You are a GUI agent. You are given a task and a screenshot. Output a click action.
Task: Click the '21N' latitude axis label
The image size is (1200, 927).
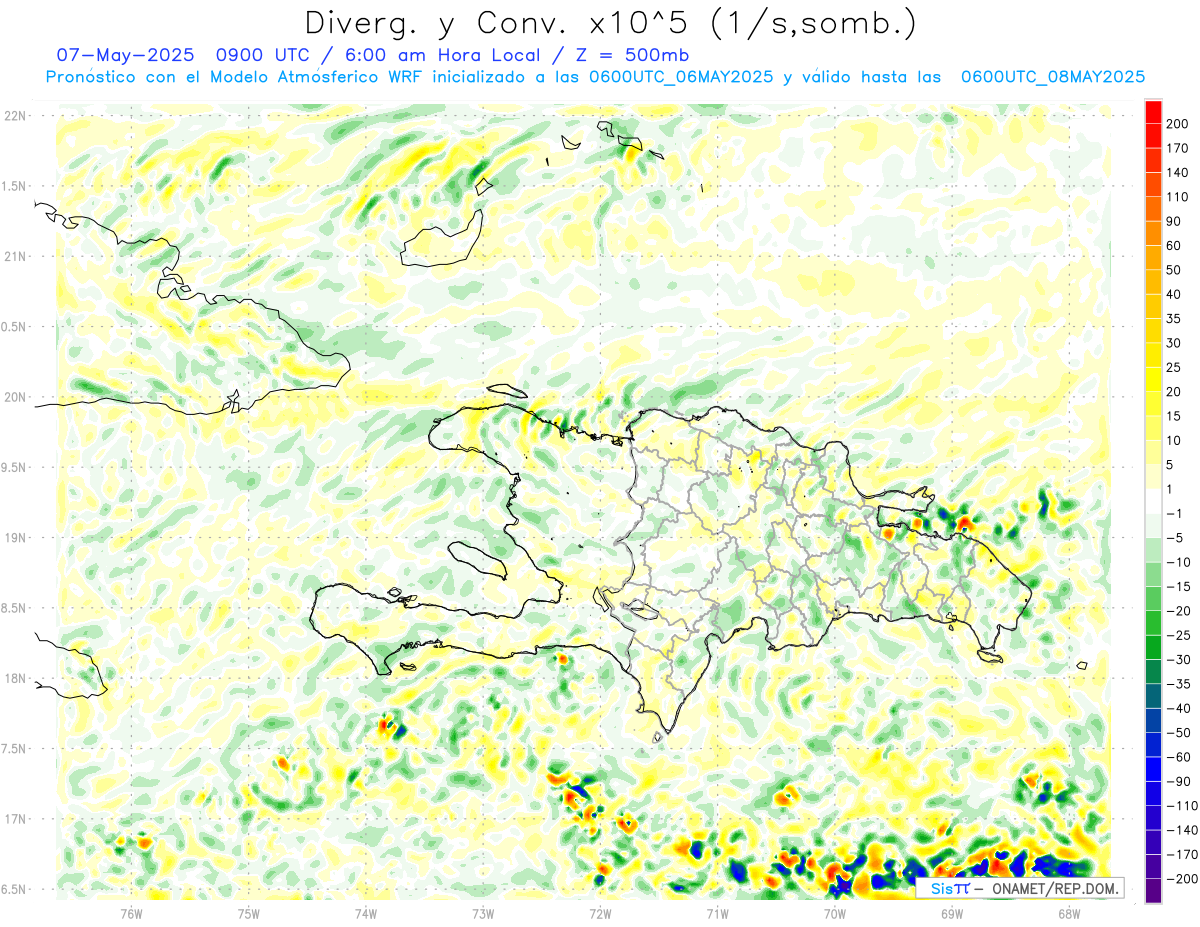coord(14,257)
